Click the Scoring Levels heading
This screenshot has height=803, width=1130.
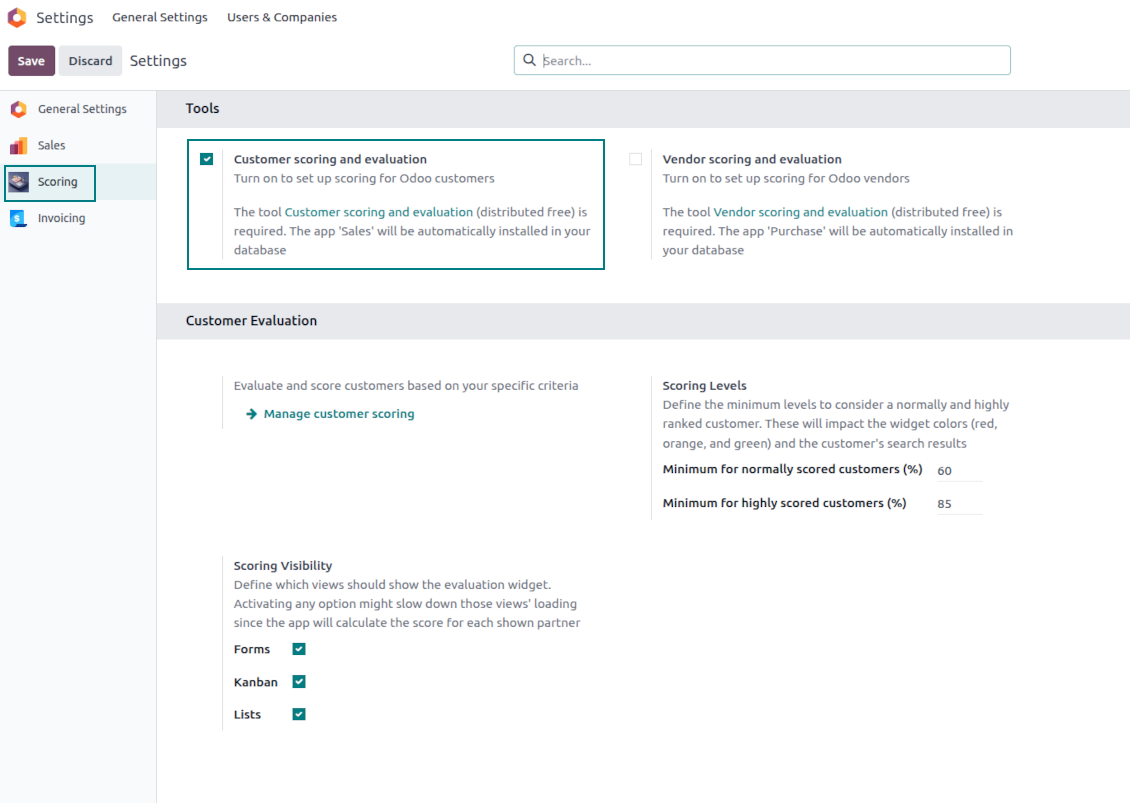coord(704,386)
